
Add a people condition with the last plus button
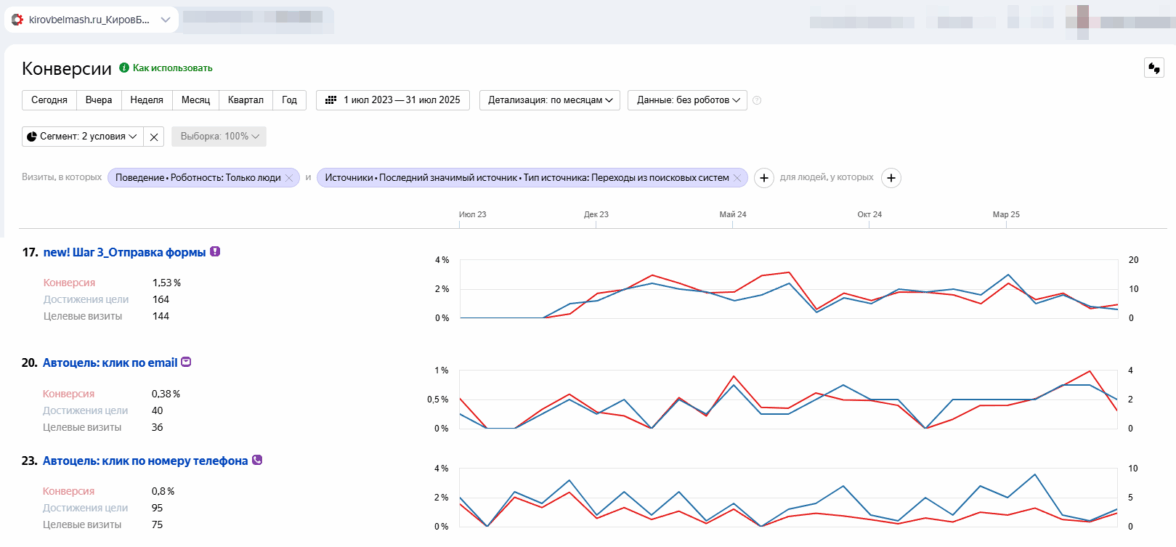(x=891, y=178)
